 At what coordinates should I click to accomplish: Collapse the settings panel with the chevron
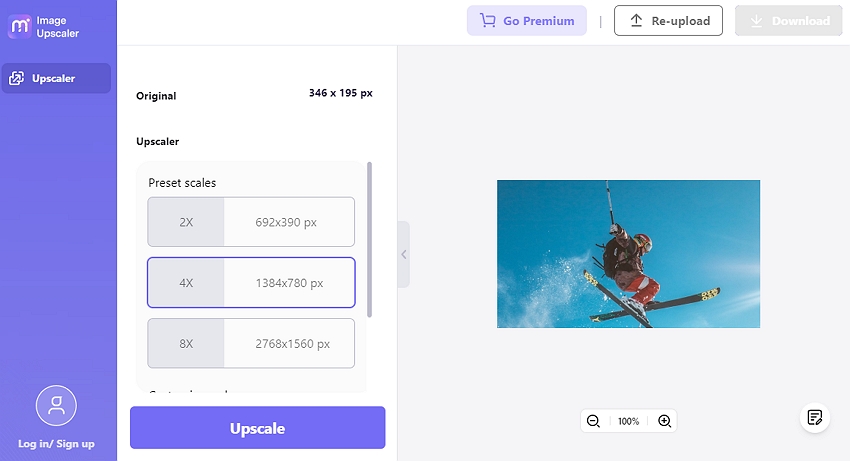[x=404, y=254]
